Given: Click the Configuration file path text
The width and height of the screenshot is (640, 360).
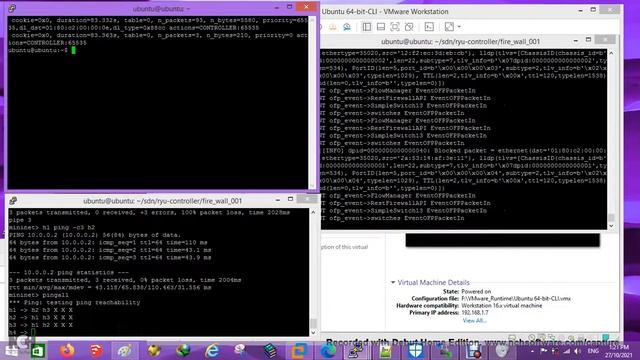Looking at the screenshot, I should pos(516,298).
